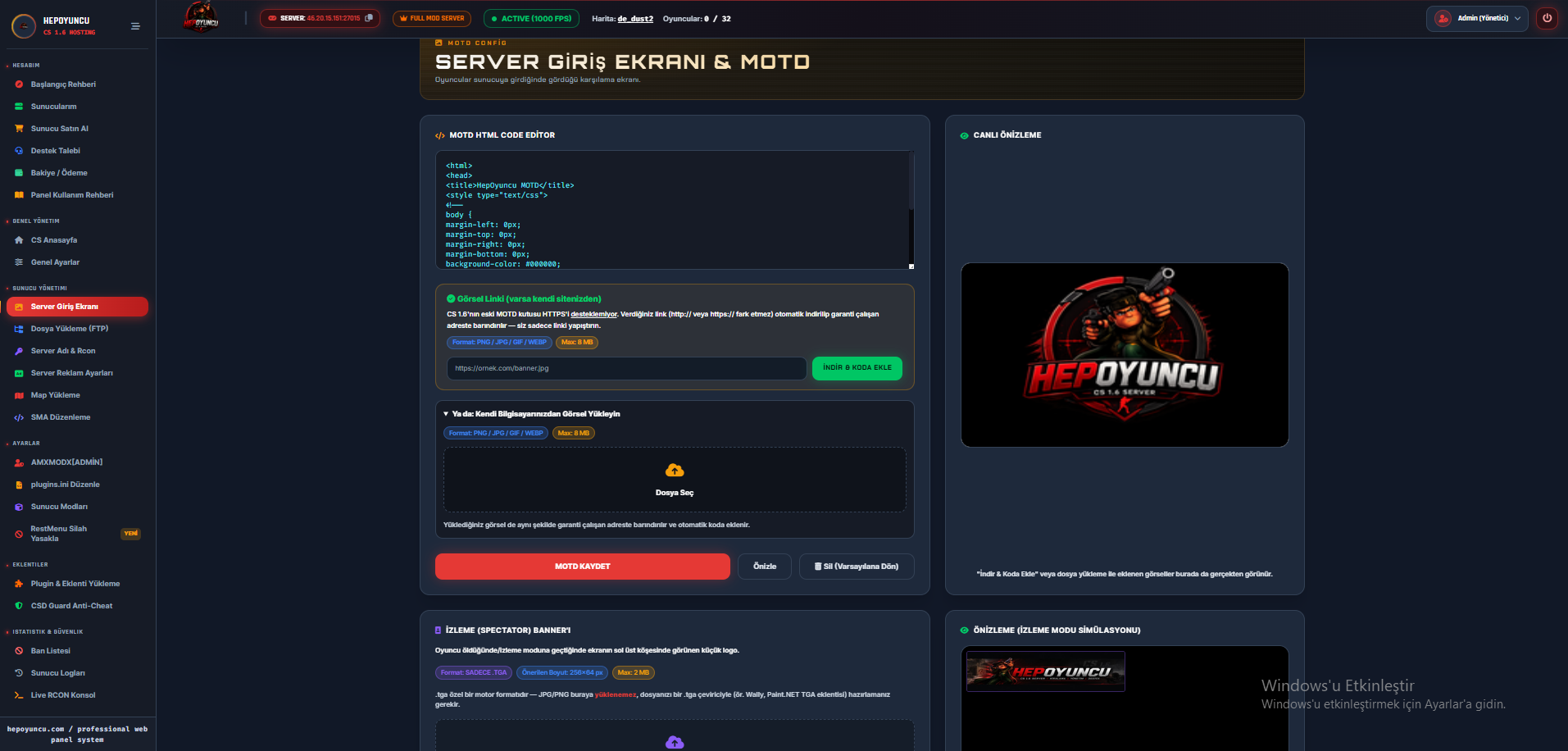Viewport: 1568px width, 751px height.
Task: Click the Genel Ayarlar sliders icon
Action: tap(19, 262)
